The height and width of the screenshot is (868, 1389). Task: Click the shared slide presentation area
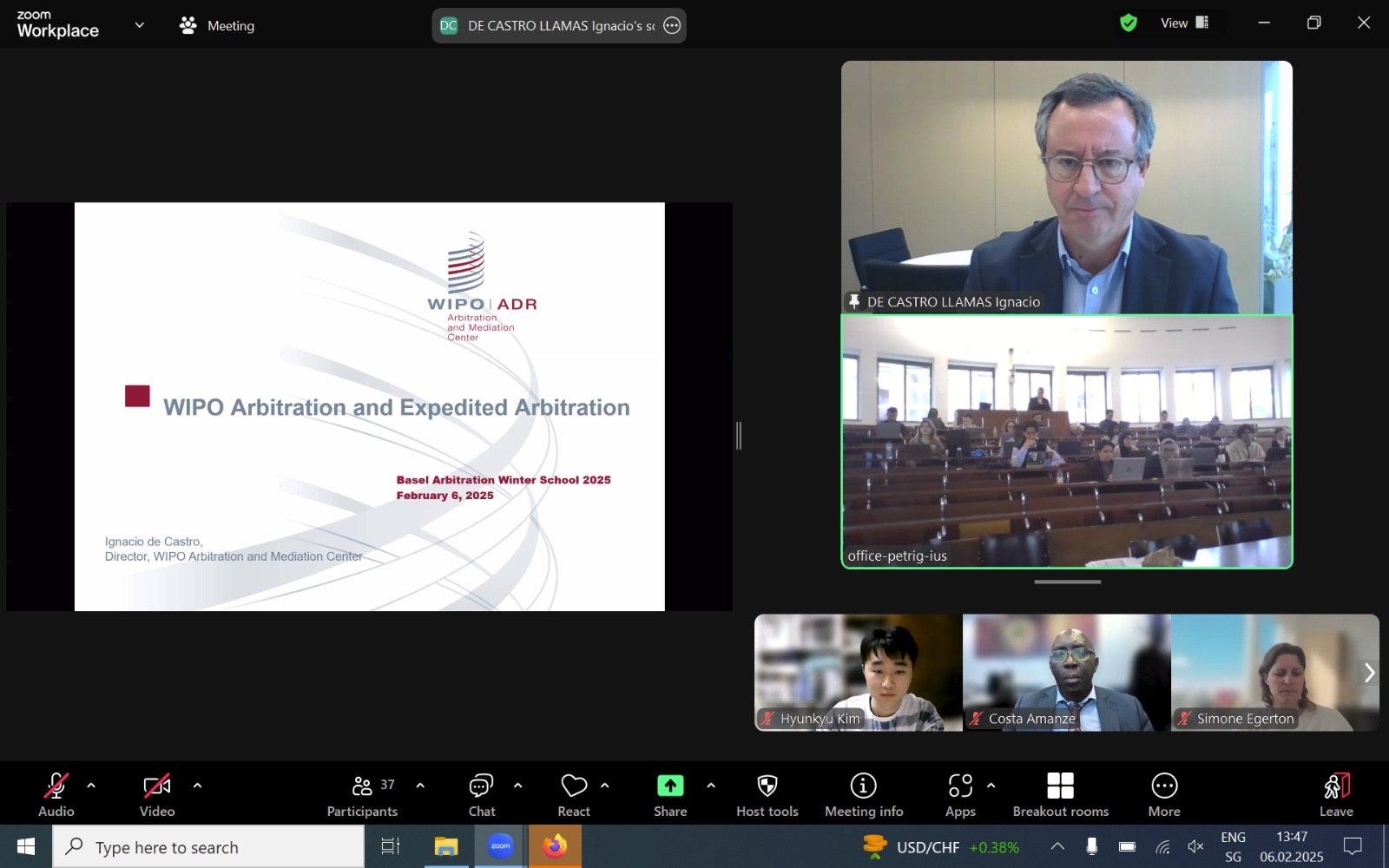coord(370,407)
